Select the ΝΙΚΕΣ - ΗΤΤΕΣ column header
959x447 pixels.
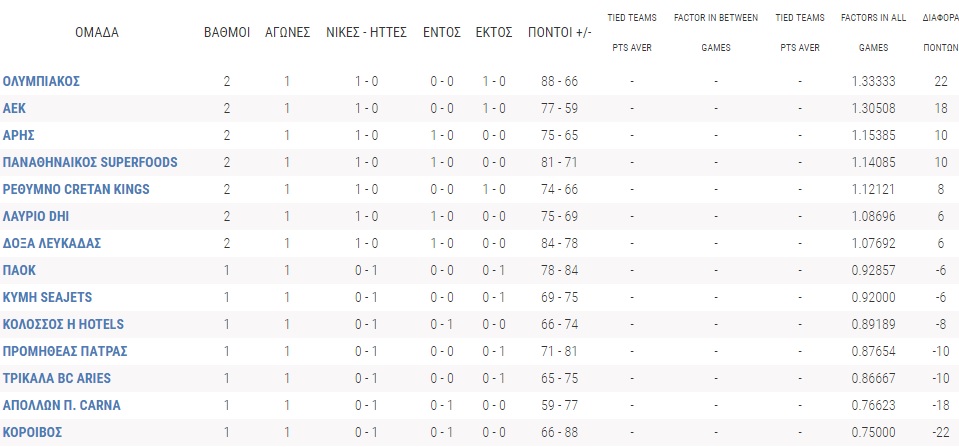(x=366, y=32)
